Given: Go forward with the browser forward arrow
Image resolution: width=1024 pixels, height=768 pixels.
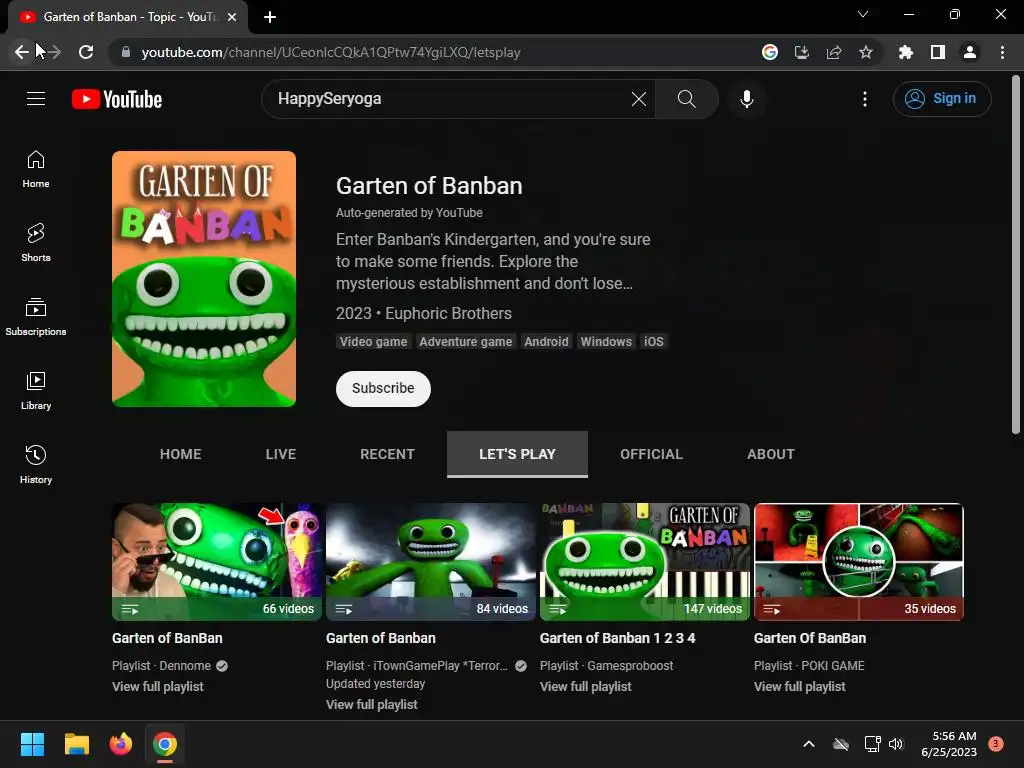Looking at the screenshot, I should coord(54,52).
